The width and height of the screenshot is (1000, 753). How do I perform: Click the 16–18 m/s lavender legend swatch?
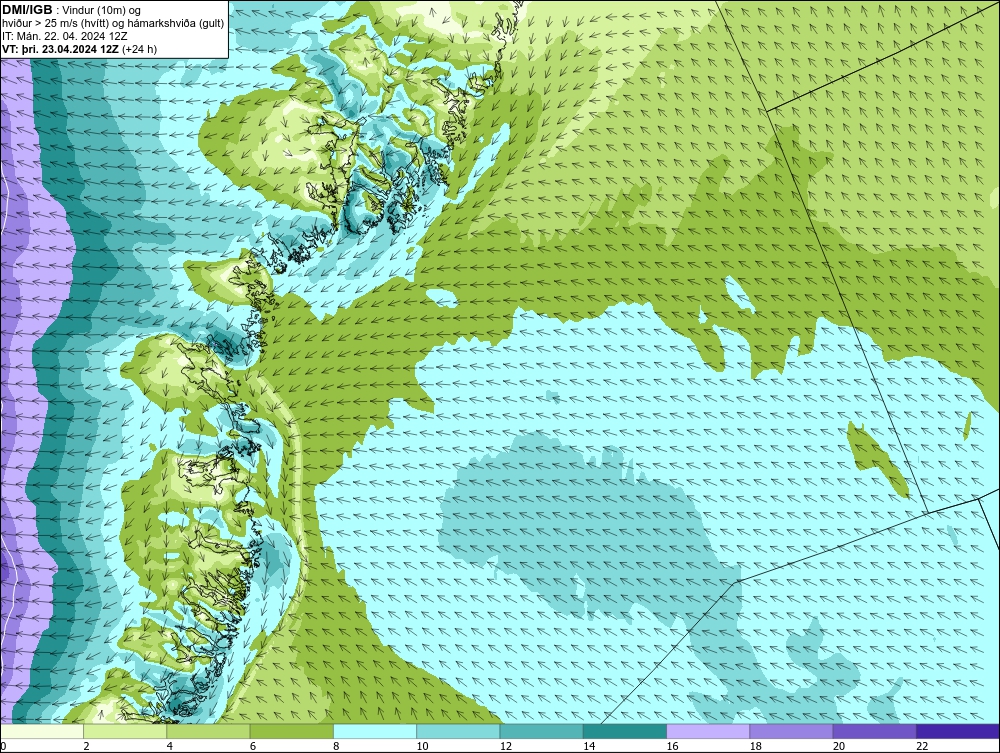pyautogui.click(x=708, y=731)
